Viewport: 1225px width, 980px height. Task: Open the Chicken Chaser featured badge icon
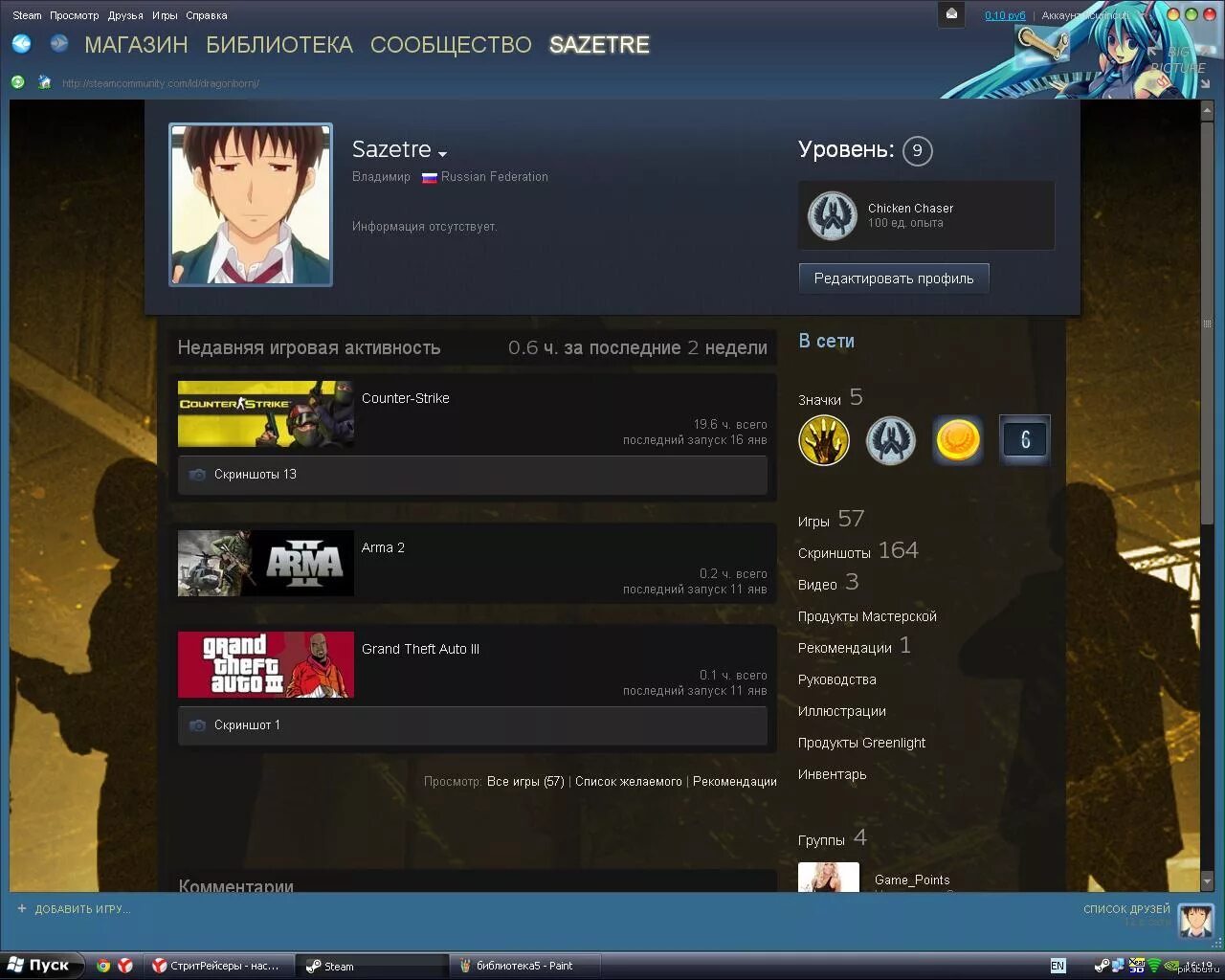pyautogui.click(x=832, y=215)
